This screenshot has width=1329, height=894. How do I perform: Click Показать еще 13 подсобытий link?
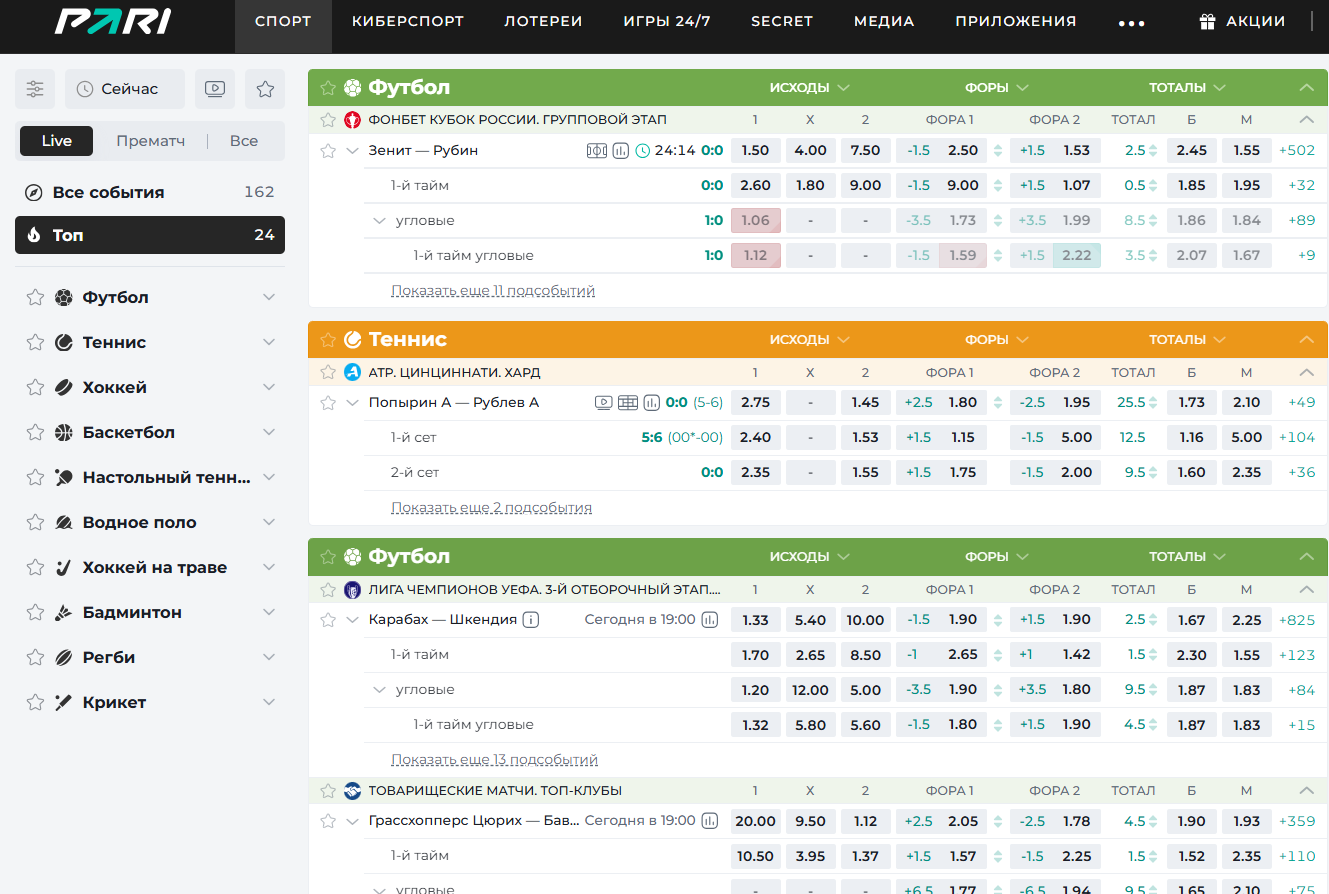(494, 760)
